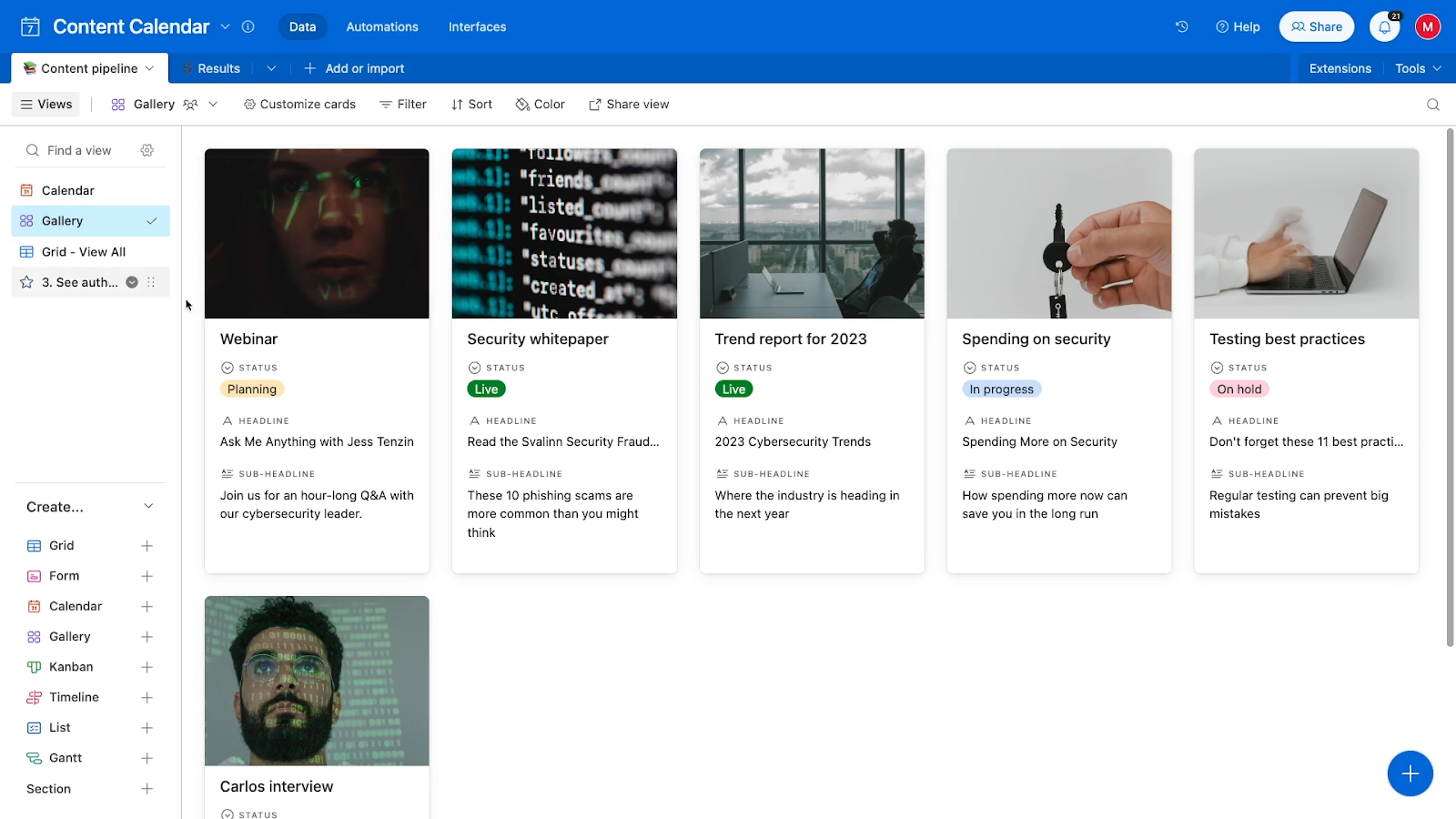This screenshot has width=1456, height=819.
Task: Click the drag handle on '3. See auth...' view
Action: click(x=151, y=282)
